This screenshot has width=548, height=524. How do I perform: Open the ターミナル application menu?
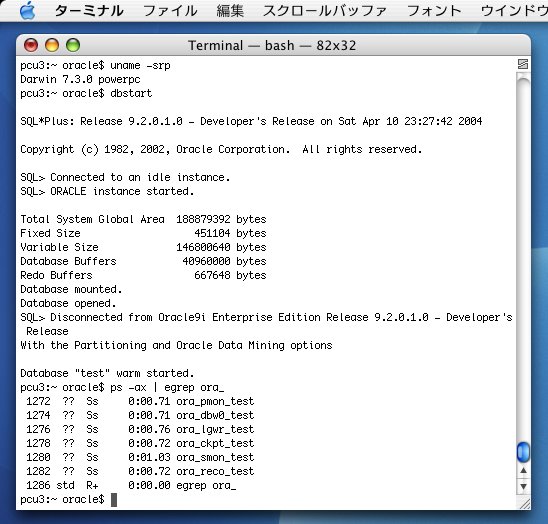[89, 11]
